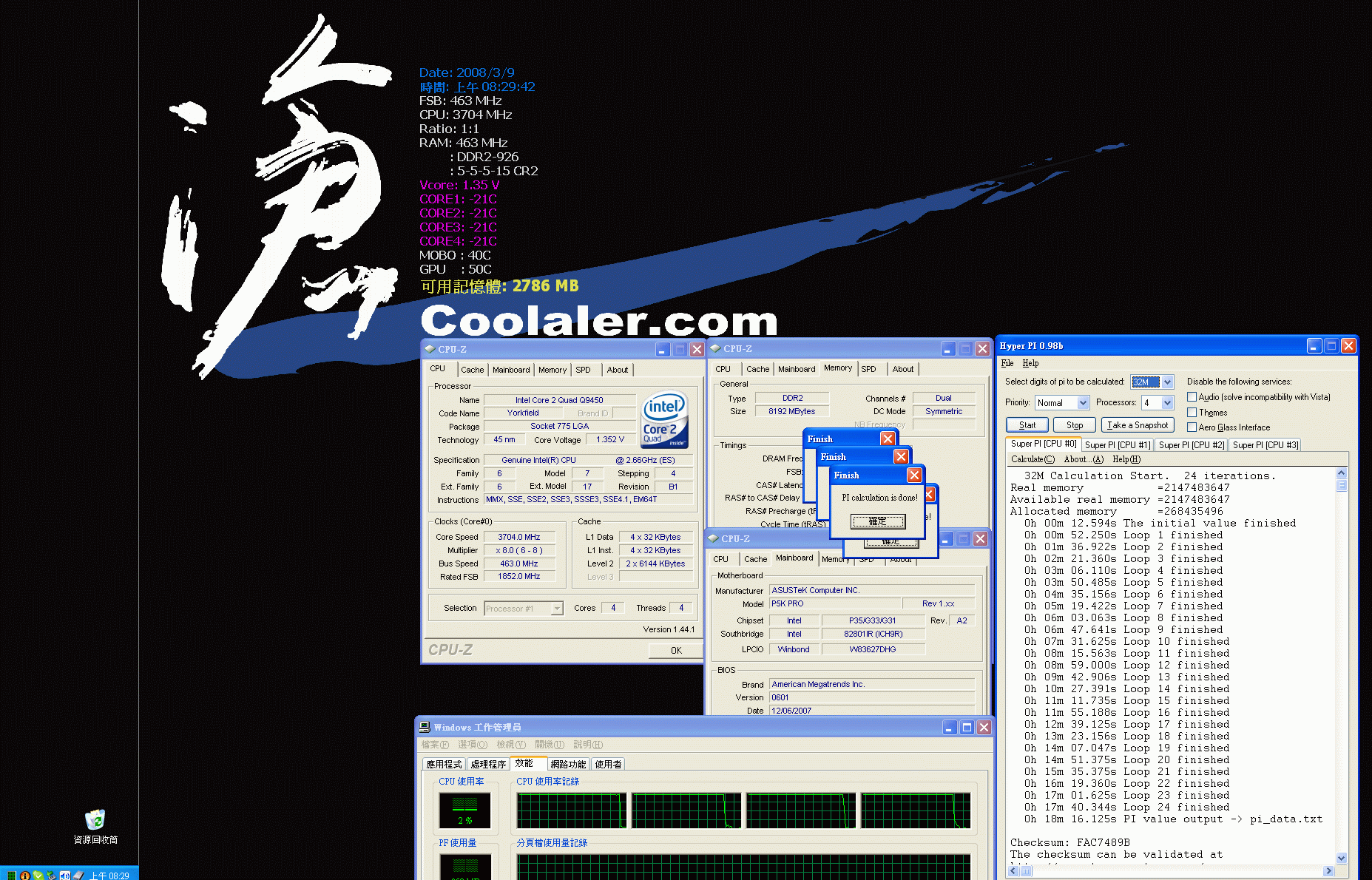The image size is (1372, 880).
Task: Click the gray drive tray icon
Action: pos(78,875)
